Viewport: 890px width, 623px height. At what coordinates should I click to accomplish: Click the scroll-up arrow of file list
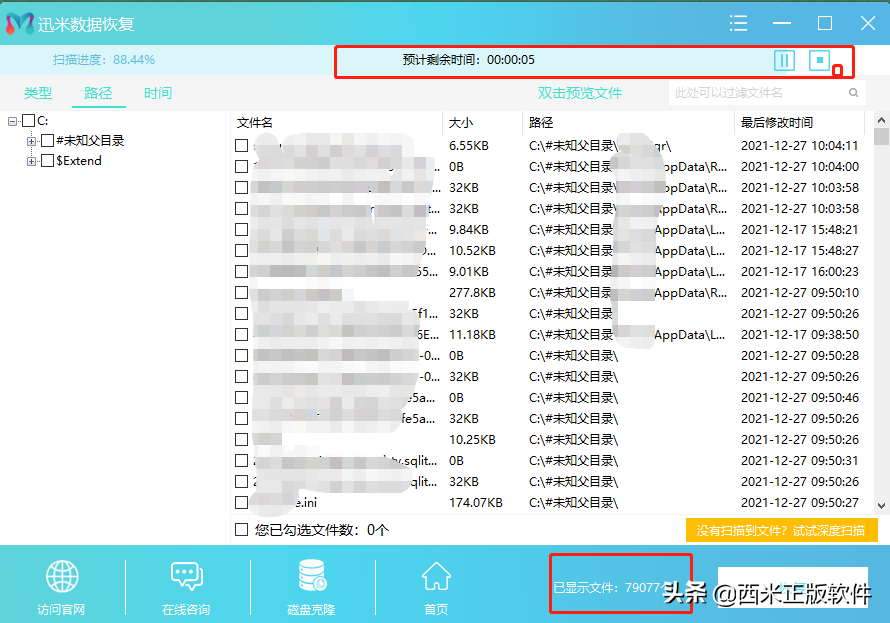click(x=881, y=120)
